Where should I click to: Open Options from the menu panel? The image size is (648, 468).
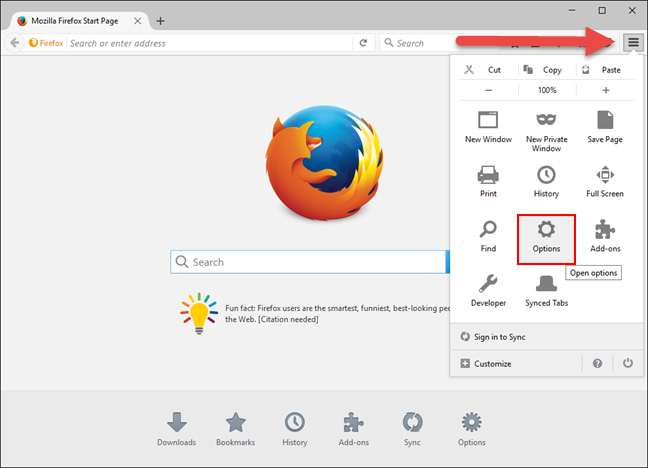point(546,239)
